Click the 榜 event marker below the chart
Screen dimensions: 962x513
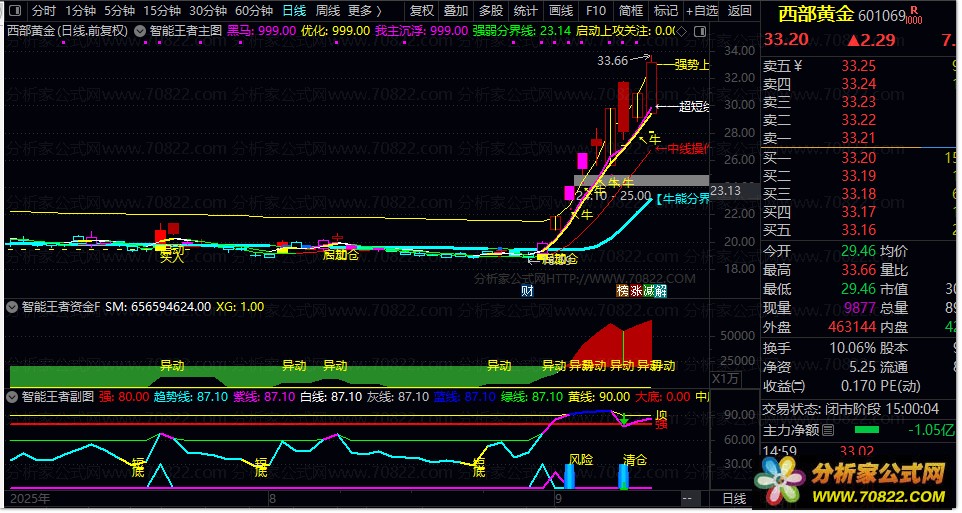tap(623, 291)
